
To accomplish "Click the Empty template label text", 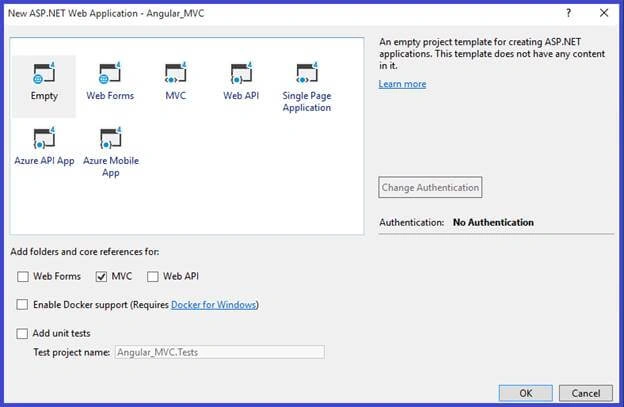I will [44, 96].
